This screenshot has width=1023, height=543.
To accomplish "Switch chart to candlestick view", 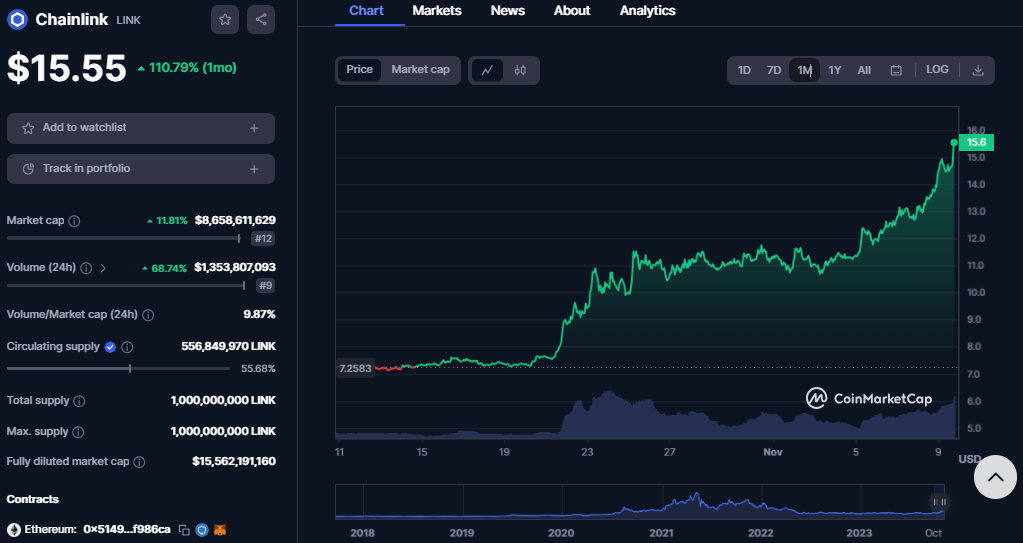I will point(520,70).
